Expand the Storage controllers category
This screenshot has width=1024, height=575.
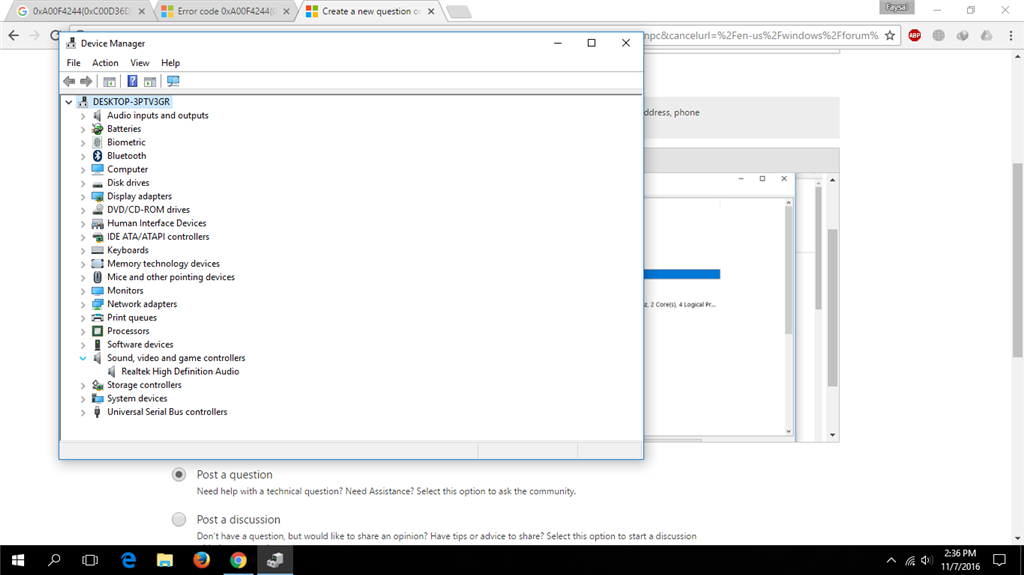[x=83, y=386]
